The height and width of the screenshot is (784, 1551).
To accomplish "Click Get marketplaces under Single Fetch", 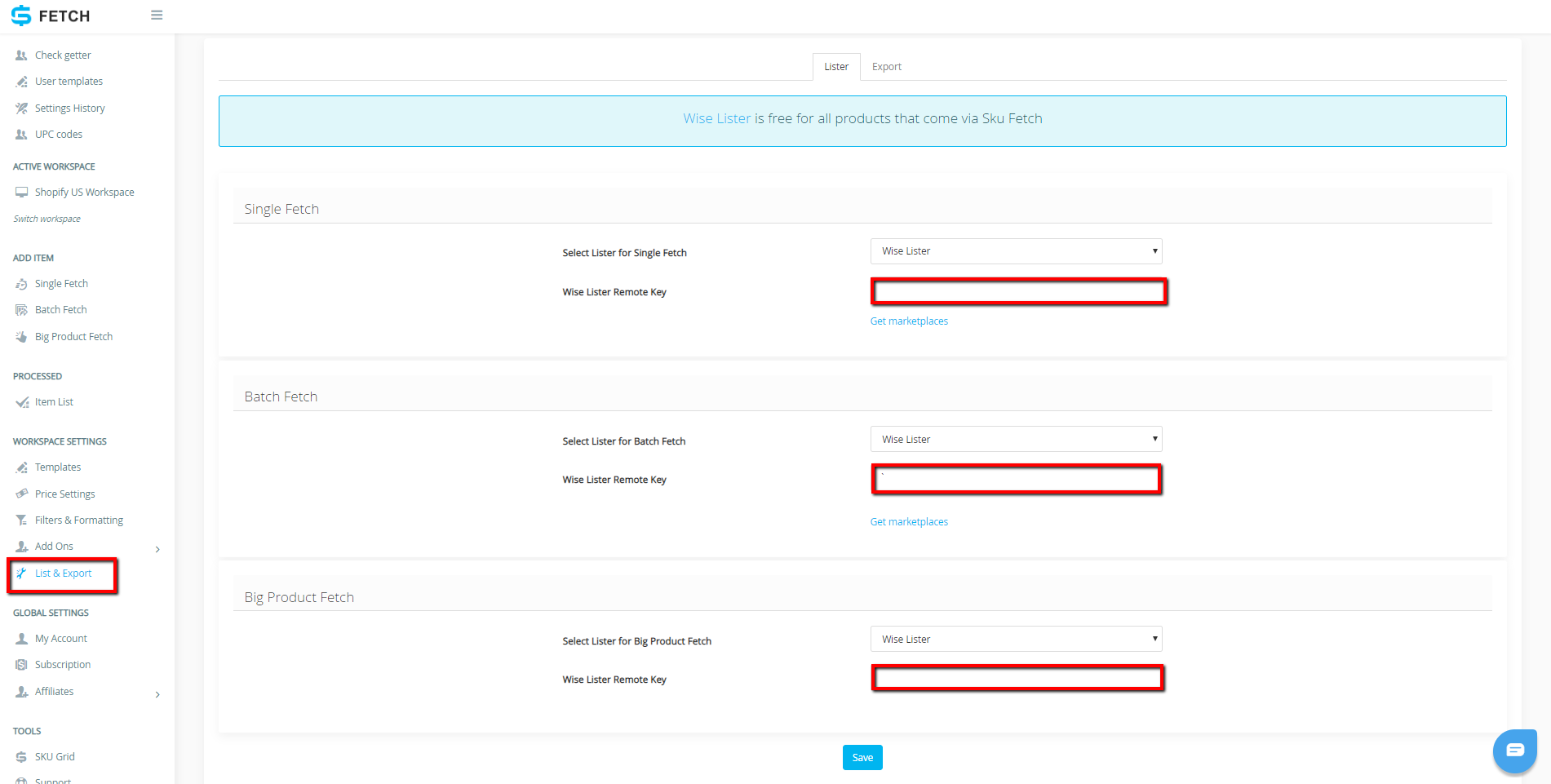I will pyautogui.click(x=909, y=321).
